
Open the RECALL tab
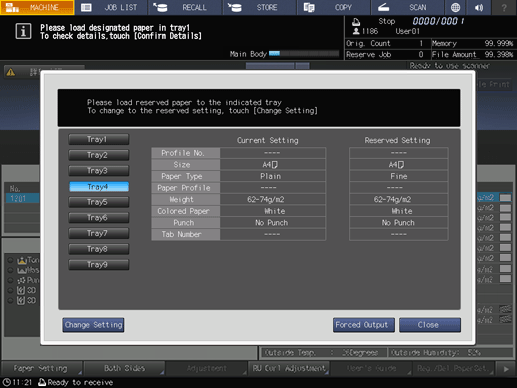[185, 7]
